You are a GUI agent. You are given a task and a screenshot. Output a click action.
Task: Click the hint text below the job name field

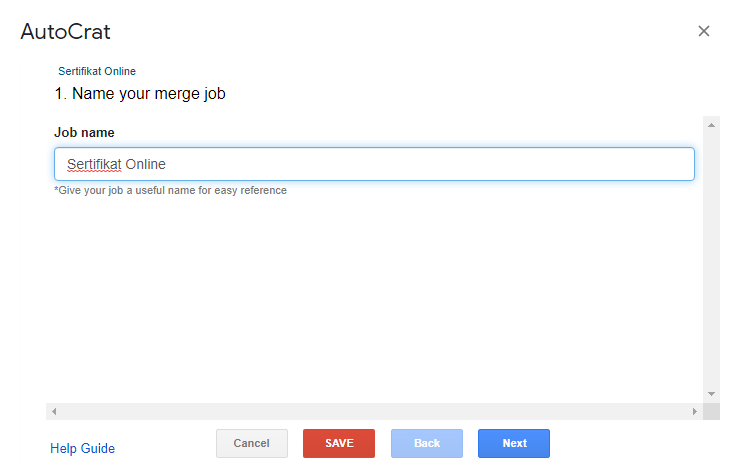[170, 191]
